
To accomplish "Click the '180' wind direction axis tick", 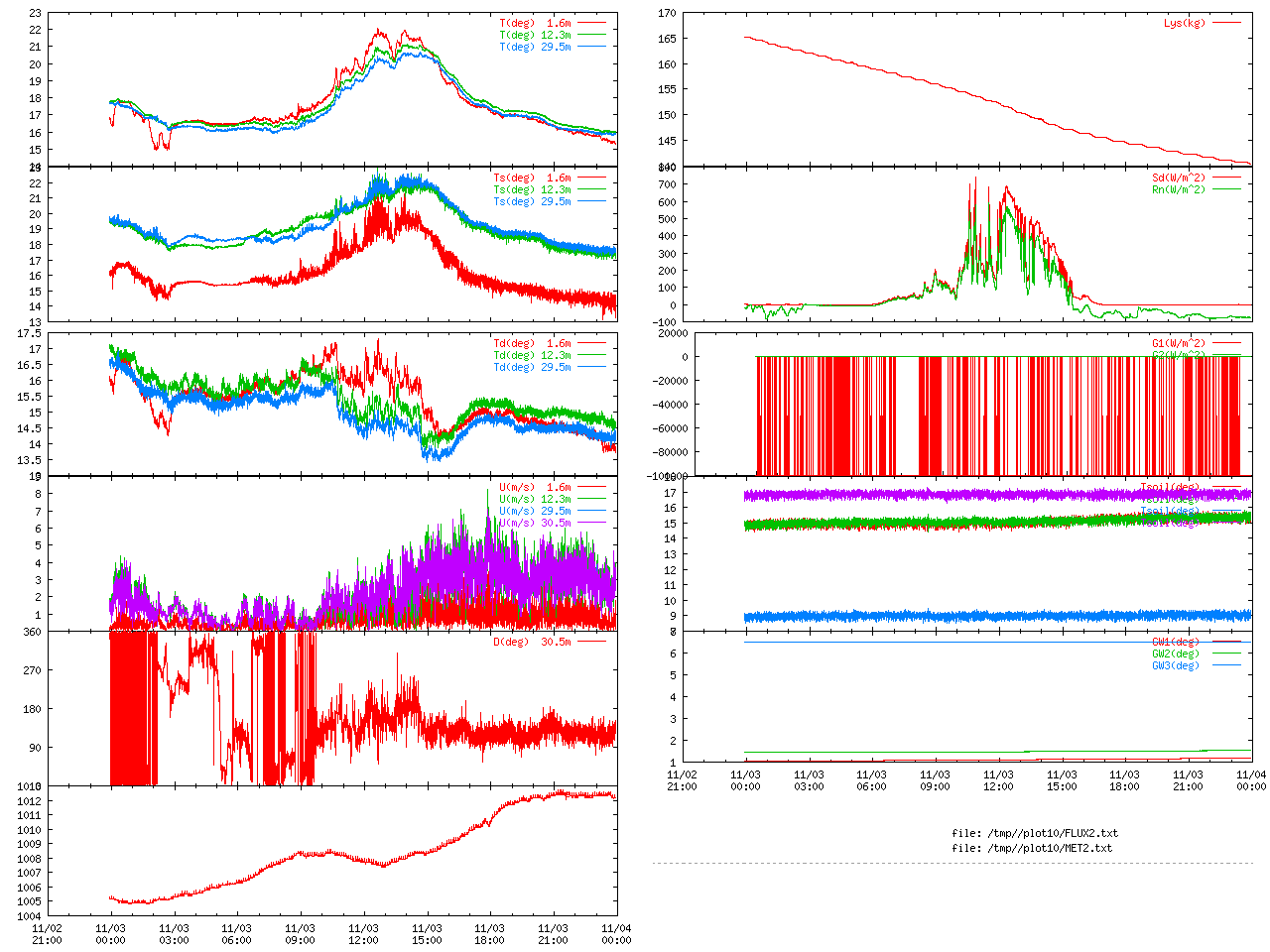I will tap(32, 710).
